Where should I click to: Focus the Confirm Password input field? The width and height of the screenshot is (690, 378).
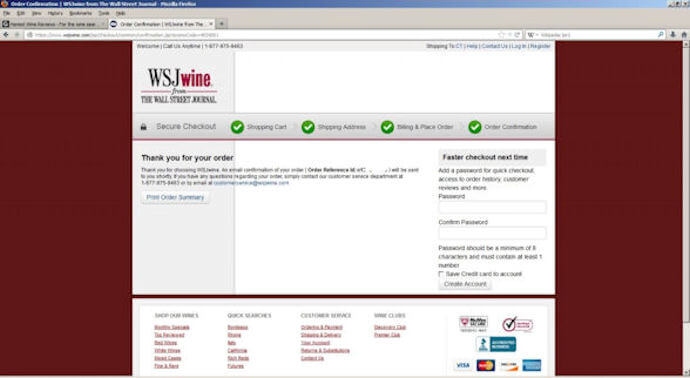(492, 233)
